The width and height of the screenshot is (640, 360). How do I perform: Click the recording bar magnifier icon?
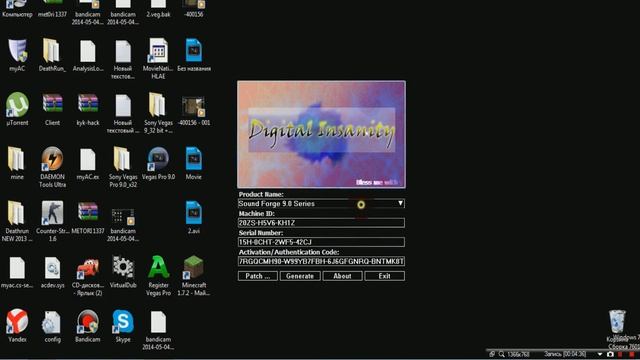pyautogui.click(x=501, y=354)
